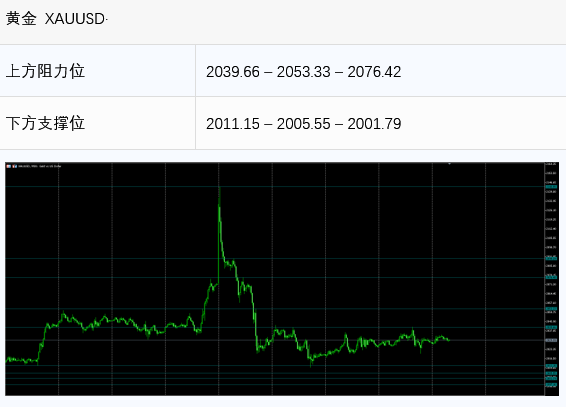Click the second small icon beside chart title
The width and height of the screenshot is (566, 407).
15,166
